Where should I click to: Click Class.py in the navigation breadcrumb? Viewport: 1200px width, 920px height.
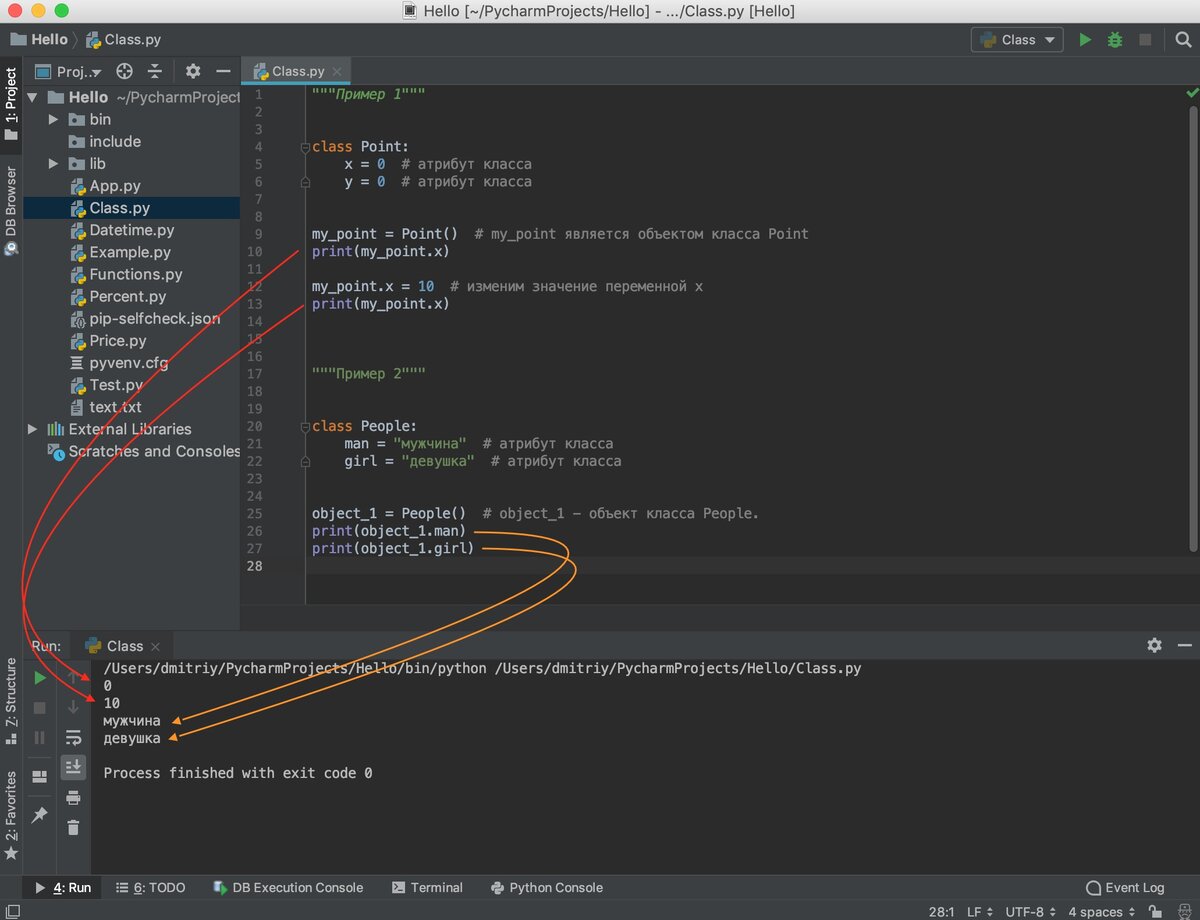(x=124, y=40)
